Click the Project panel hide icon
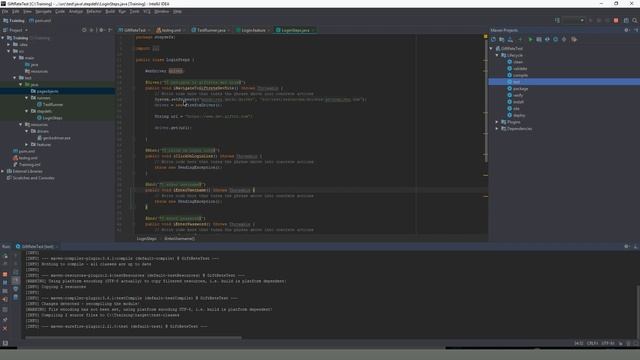The height and width of the screenshot is (360, 640). [110, 30]
